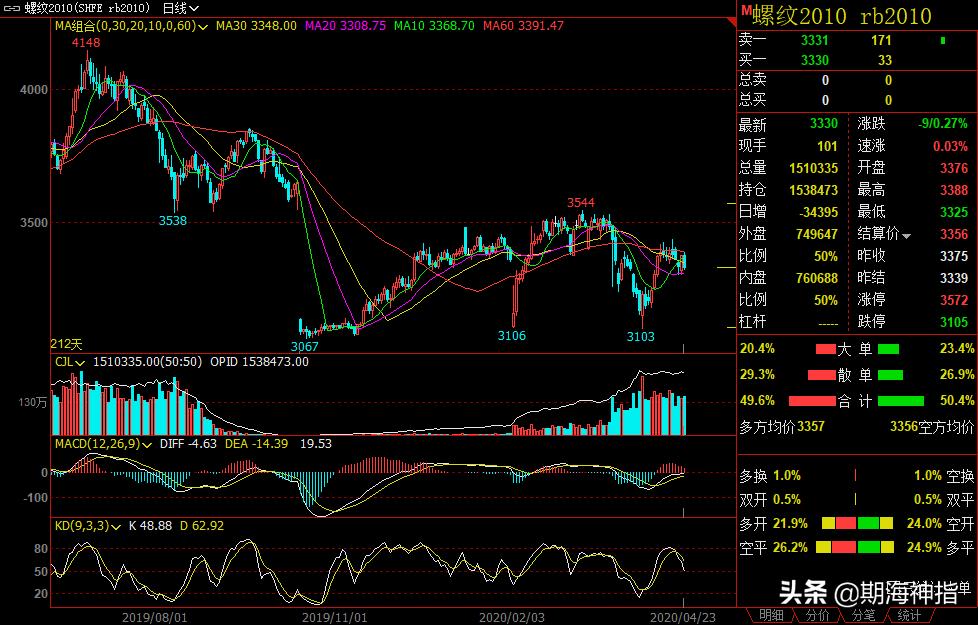
Task: Click the 大单 red buy bar
Action: coord(825,349)
